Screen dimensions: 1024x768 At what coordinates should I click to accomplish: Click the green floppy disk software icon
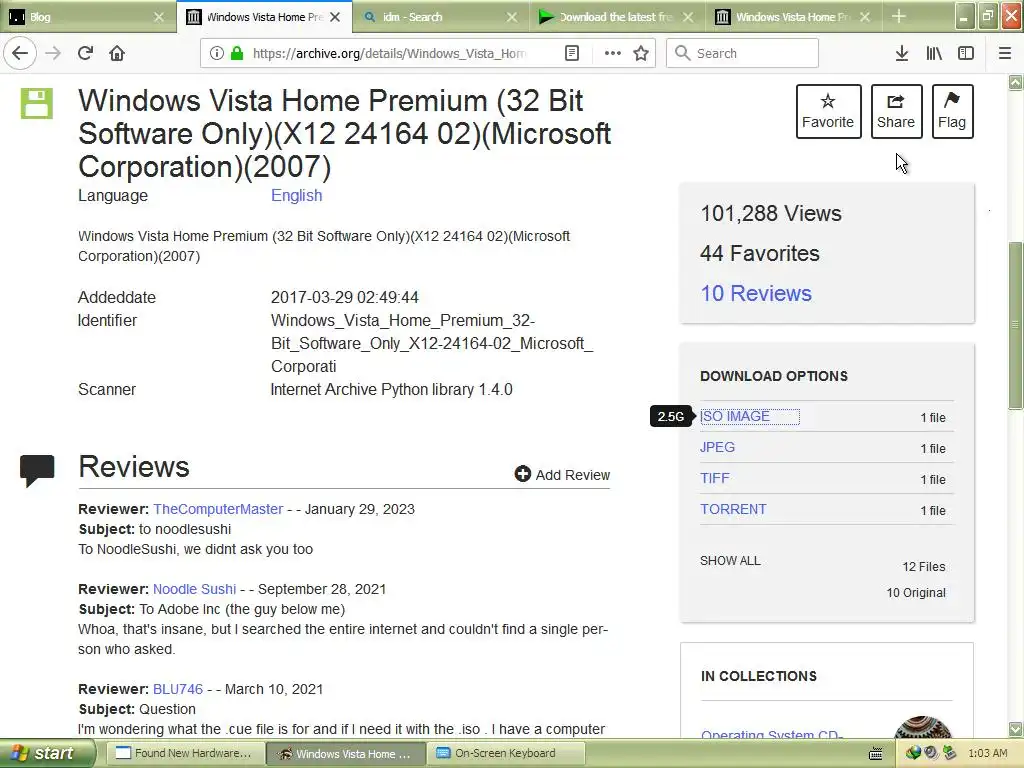(x=37, y=104)
